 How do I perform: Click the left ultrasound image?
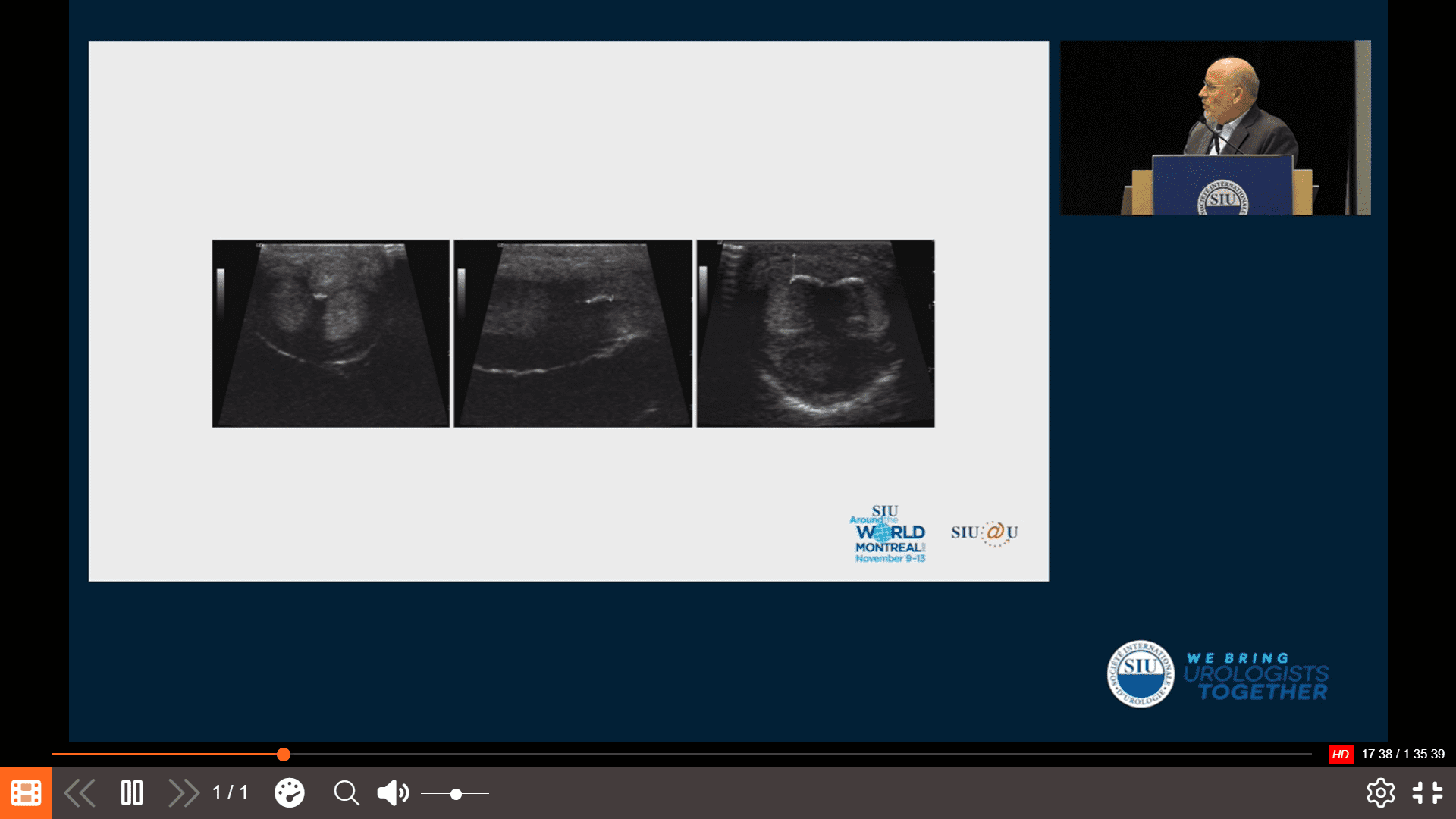331,334
